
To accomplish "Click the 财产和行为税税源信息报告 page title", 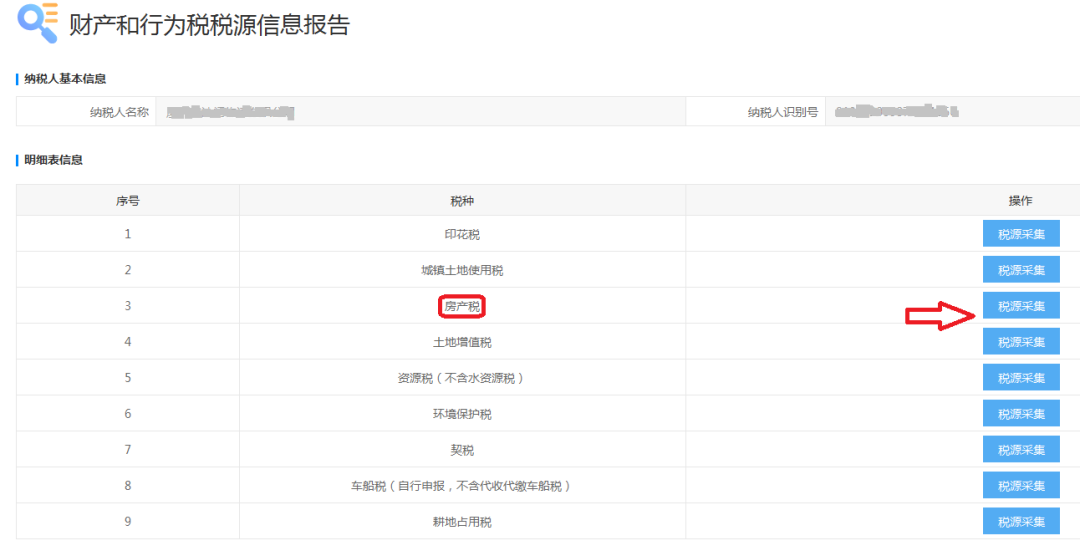I will tap(209, 25).
